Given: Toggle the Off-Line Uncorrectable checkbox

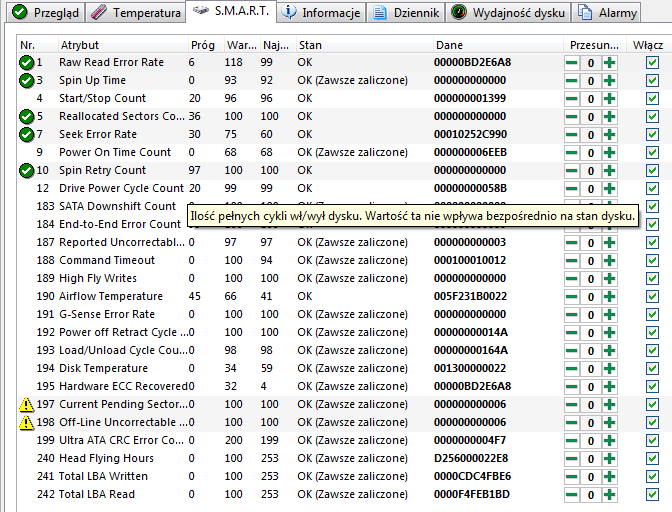Looking at the screenshot, I should click(652, 423).
